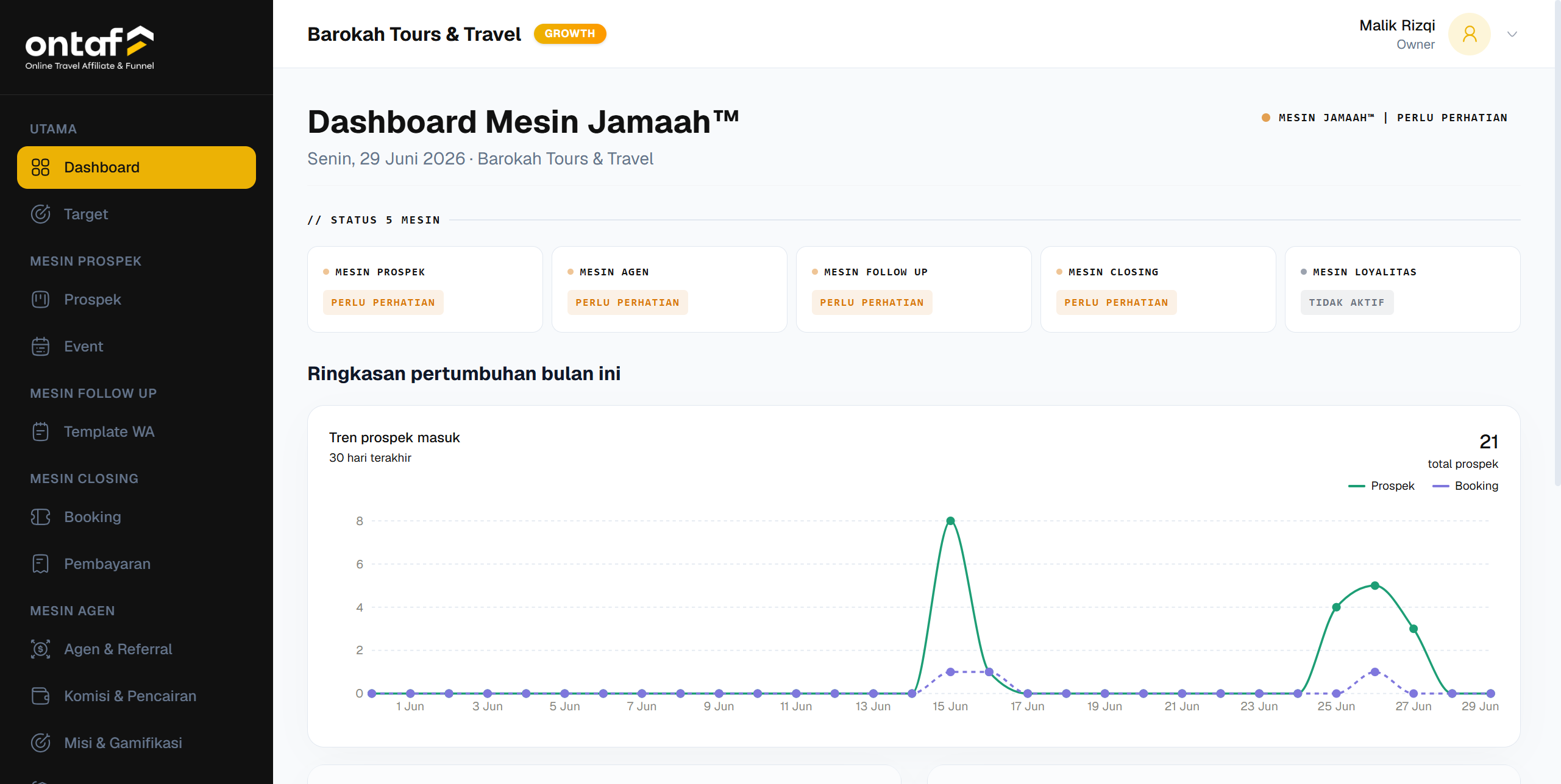This screenshot has height=784, width=1561.
Task: Click the Mesin Prospek status card
Action: 425,289
